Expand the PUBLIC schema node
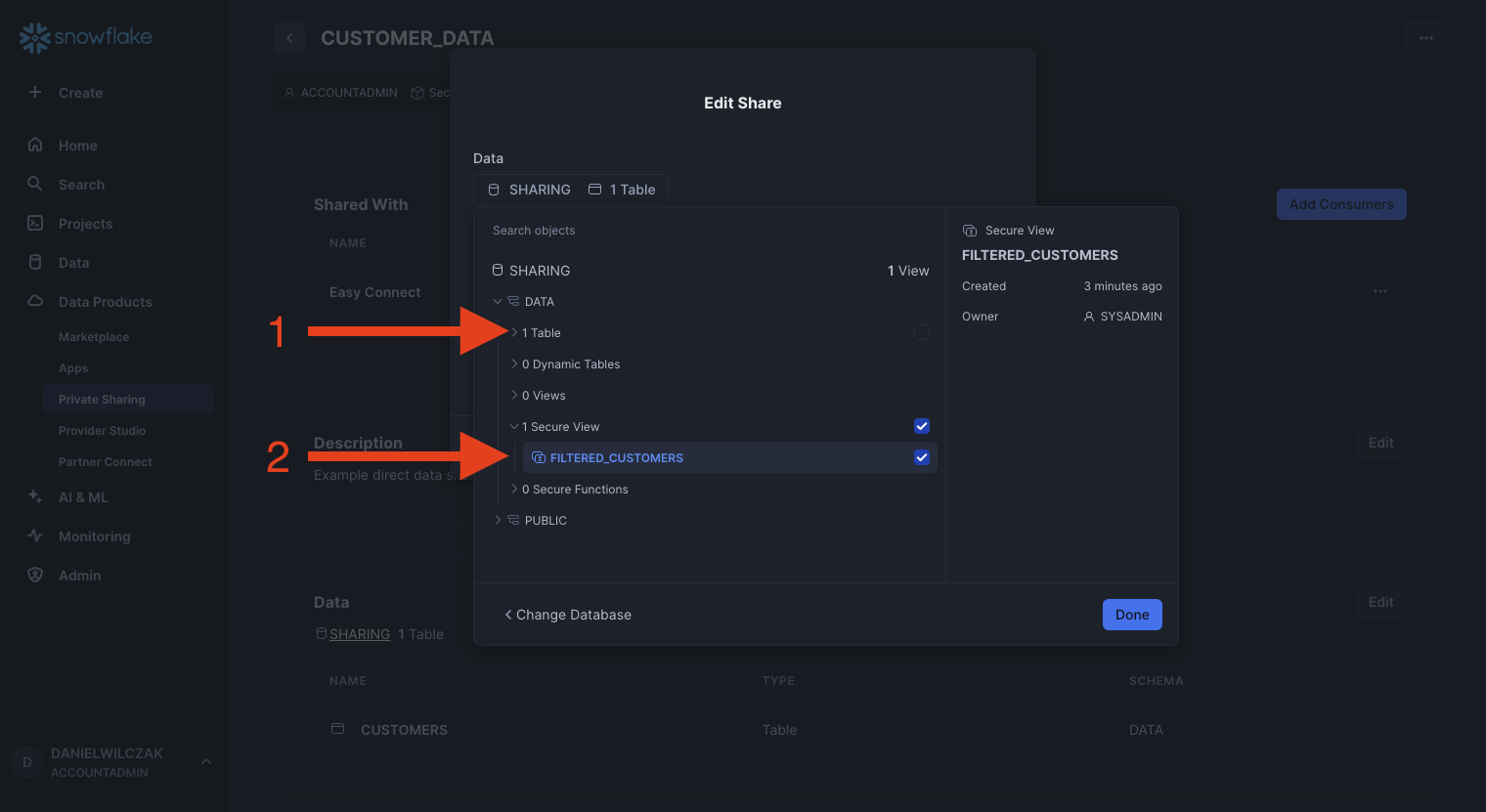Image resolution: width=1486 pixels, height=812 pixels. pyautogui.click(x=498, y=520)
